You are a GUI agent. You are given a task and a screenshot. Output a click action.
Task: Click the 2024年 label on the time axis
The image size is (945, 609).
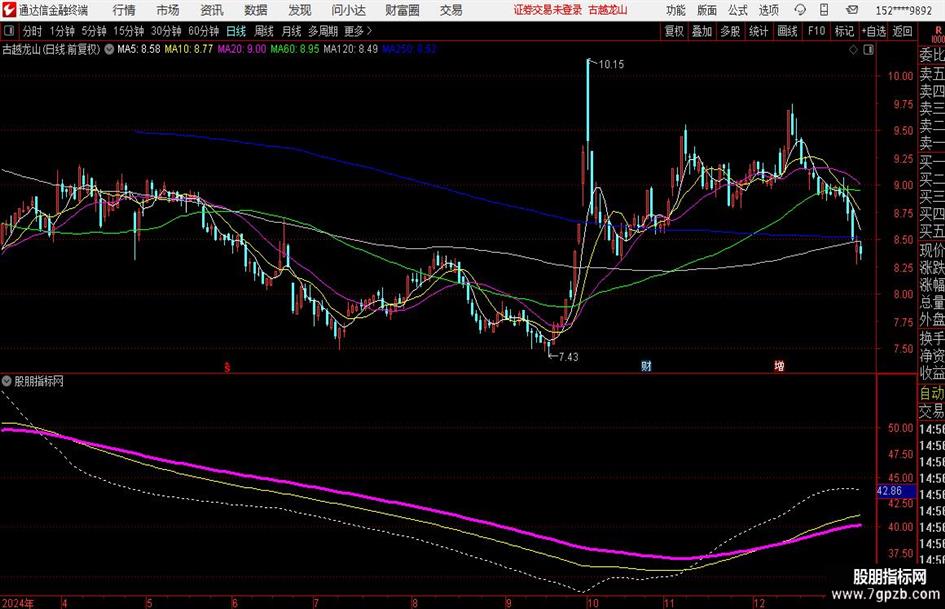pos(18,603)
